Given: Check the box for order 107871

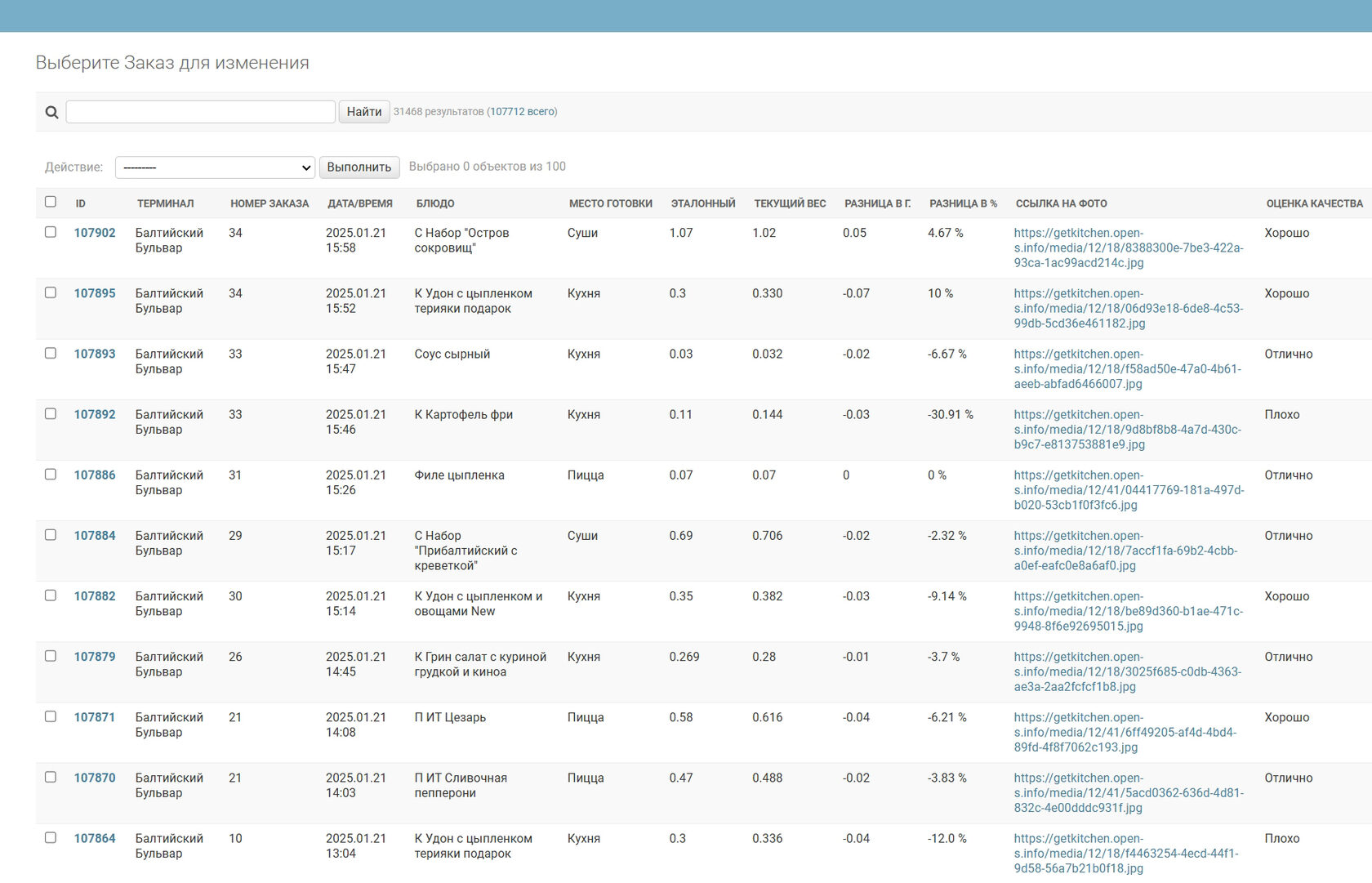Looking at the screenshot, I should point(51,716).
